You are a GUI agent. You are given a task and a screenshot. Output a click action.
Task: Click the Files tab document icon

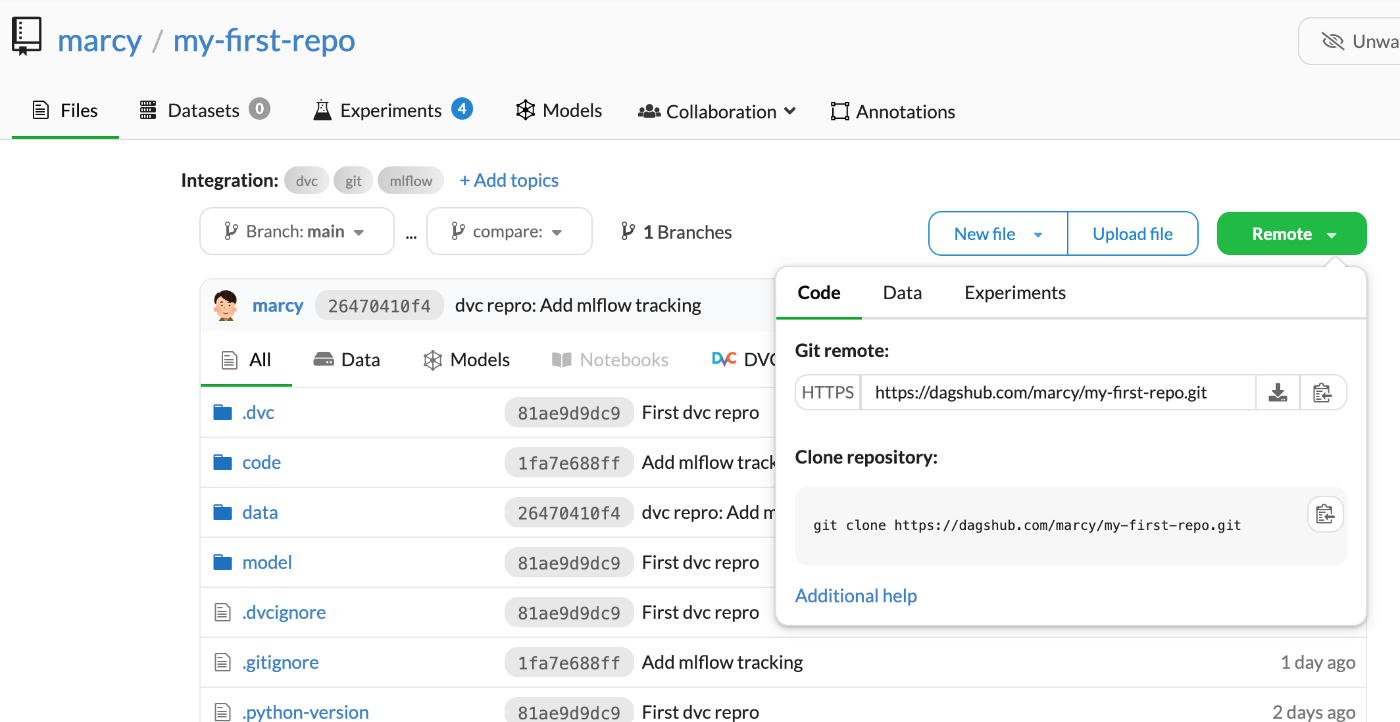41,110
